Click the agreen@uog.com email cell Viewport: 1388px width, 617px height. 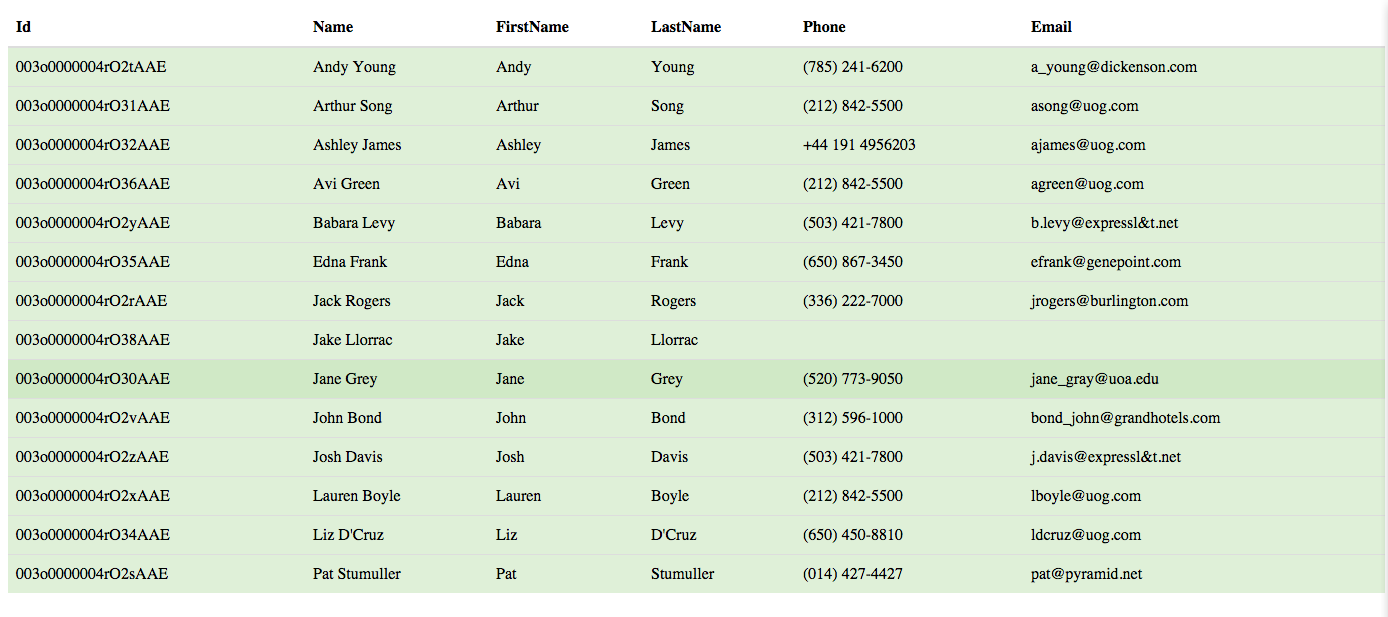[1087, 184]
